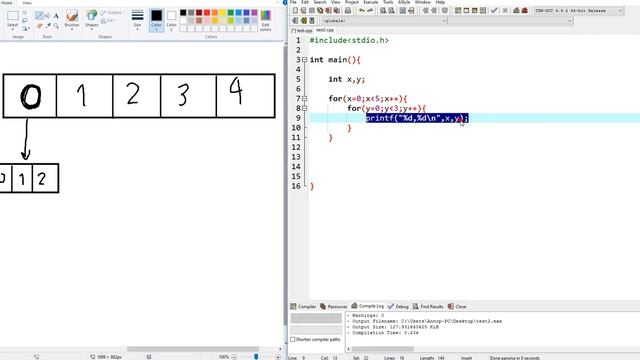Click the highlighted printf statement on line 9
The image size is (640, 360).
point(417,118)
